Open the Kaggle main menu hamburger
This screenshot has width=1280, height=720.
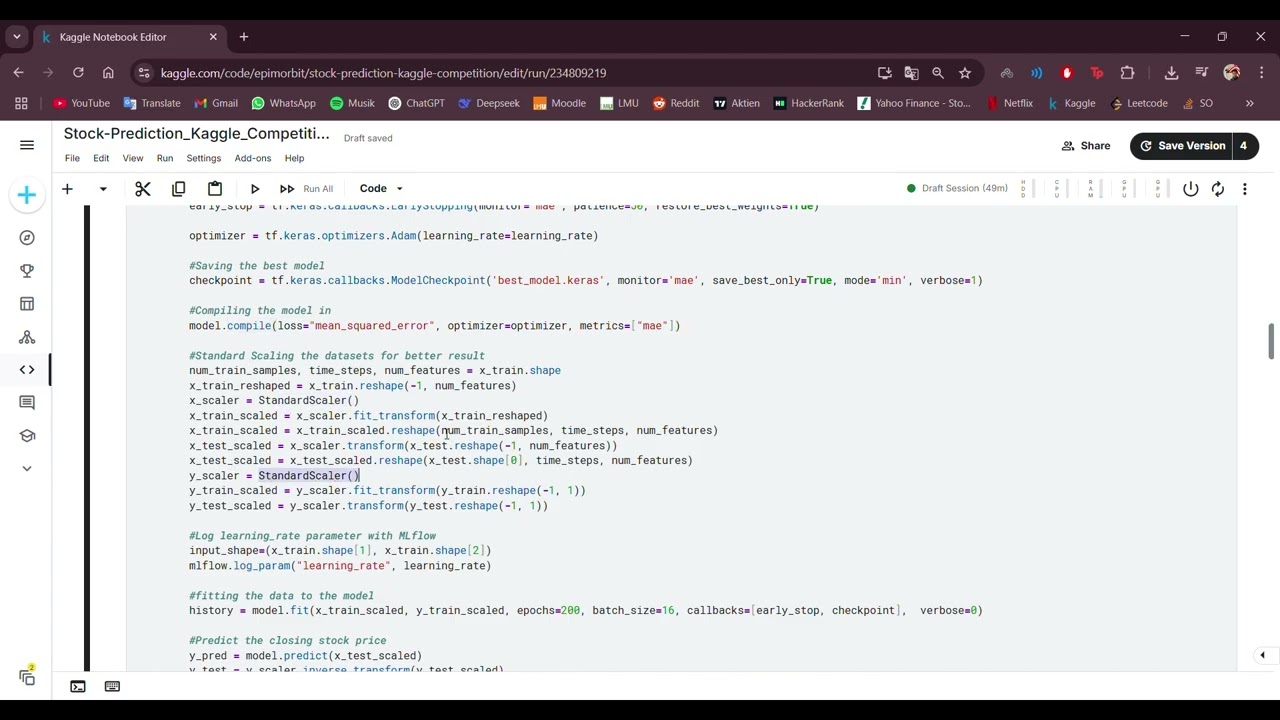pyautogui.click(x=27, y=145)
